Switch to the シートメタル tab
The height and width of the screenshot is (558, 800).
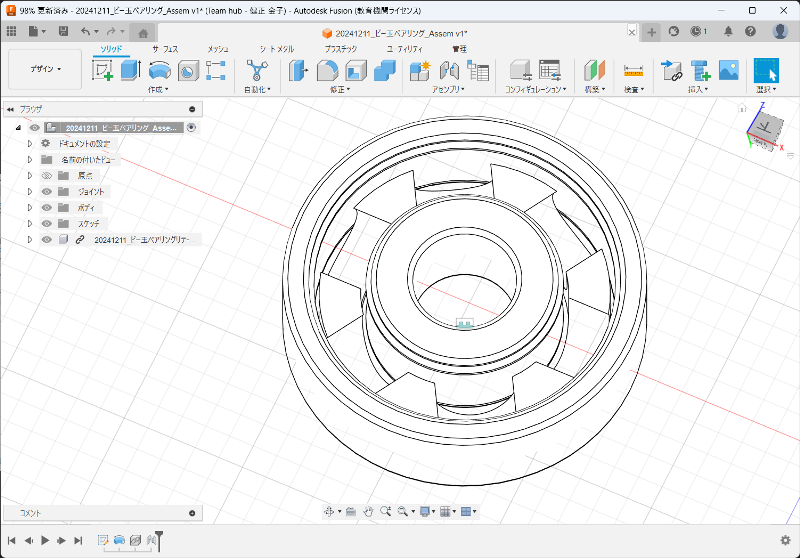(277, 49)
